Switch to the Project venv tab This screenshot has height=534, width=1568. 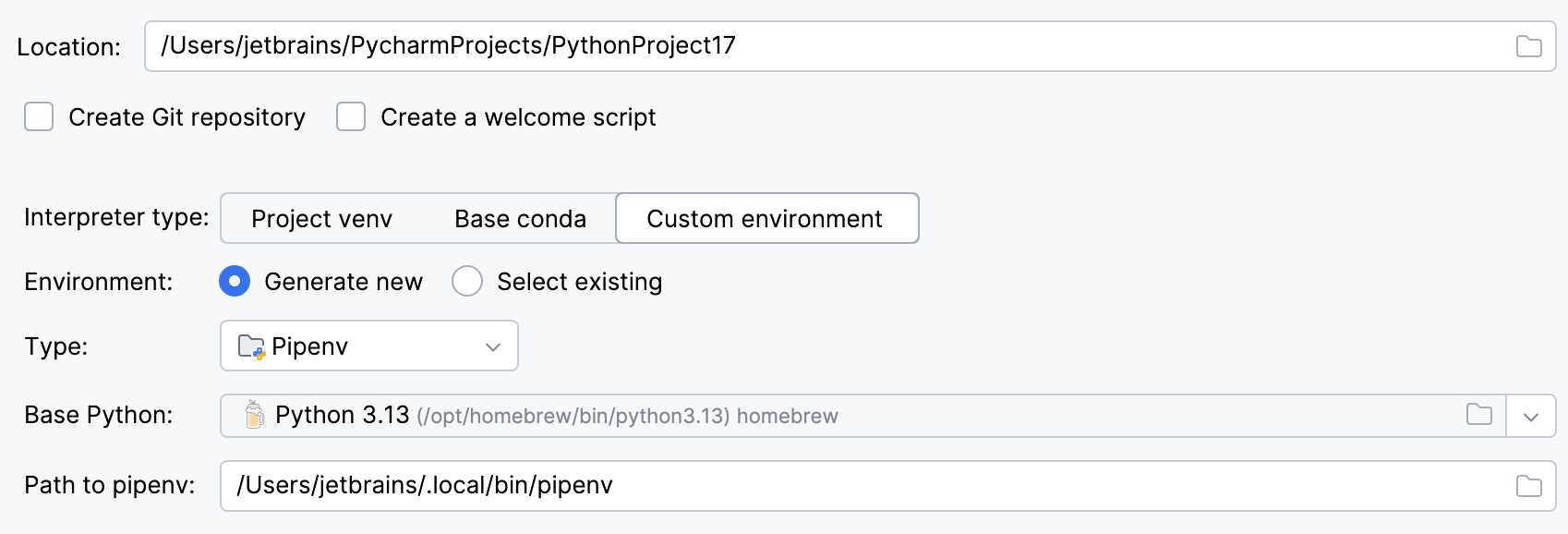321,219
